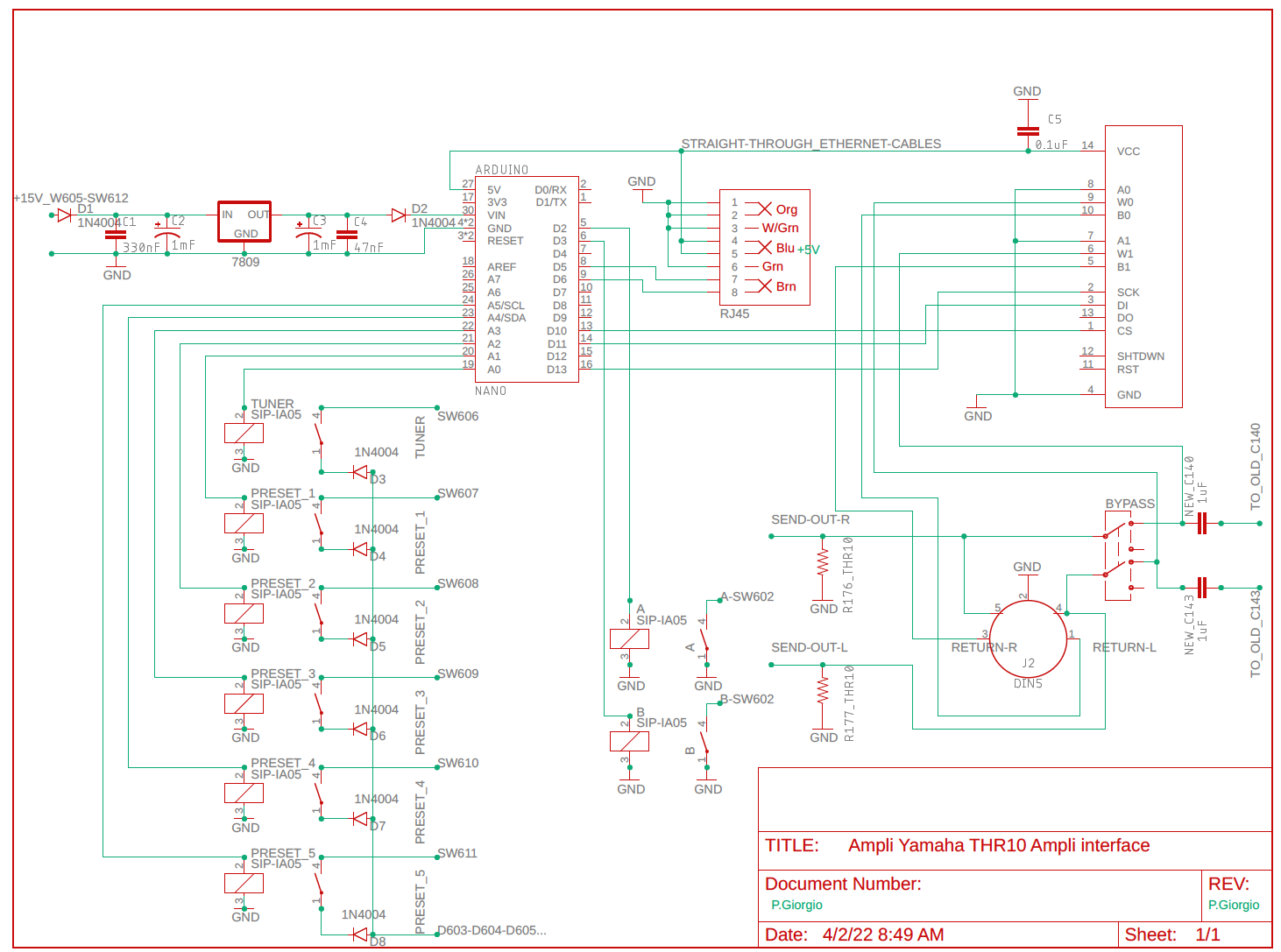Select diode D3 near SW606

point(360,471)
